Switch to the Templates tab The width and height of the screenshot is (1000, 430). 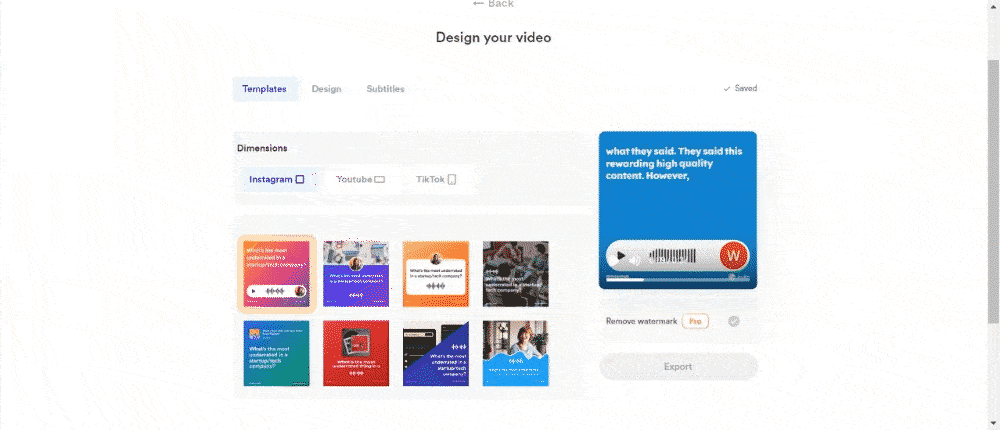[x=265, y=89]
